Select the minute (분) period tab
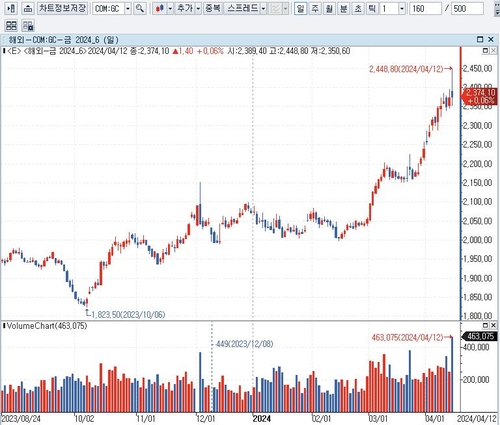The image size is (500, 425). click(x=344, y=8)
